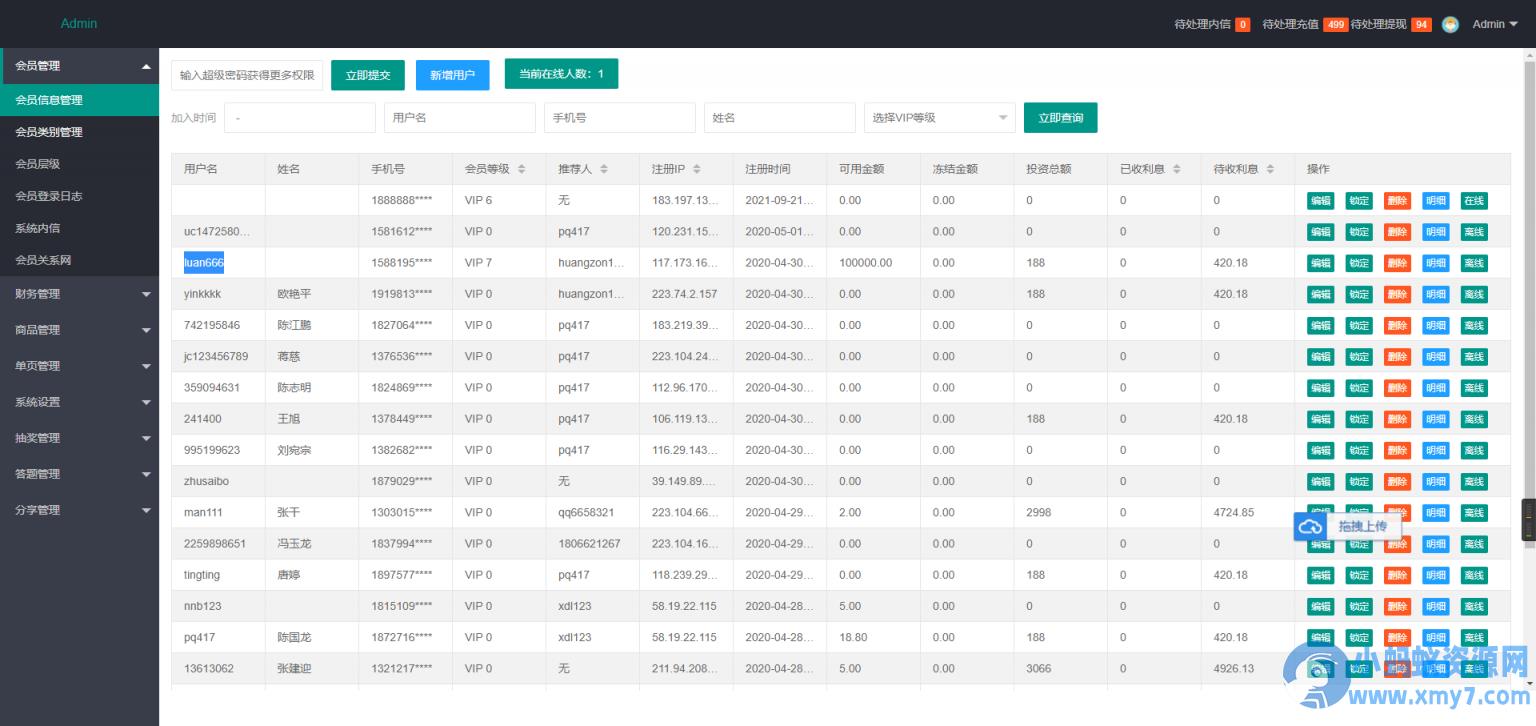This screenshot has width=1536, height=726.
Task: Expand the 财务管理 sidebar section
Action: (x=79, y=294)
